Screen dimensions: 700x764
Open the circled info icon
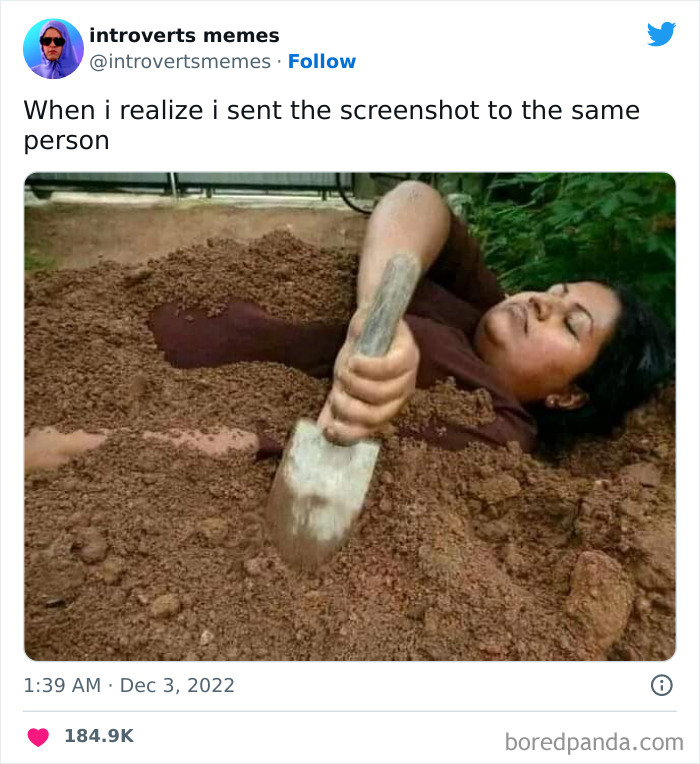(x=662, y=685)
